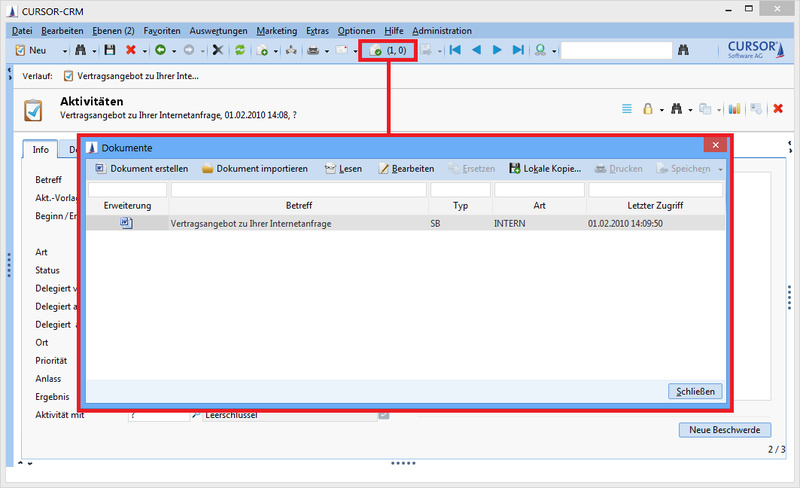Jump to first record with navigation arrow
800x488 pixels.
click(455, 50)
